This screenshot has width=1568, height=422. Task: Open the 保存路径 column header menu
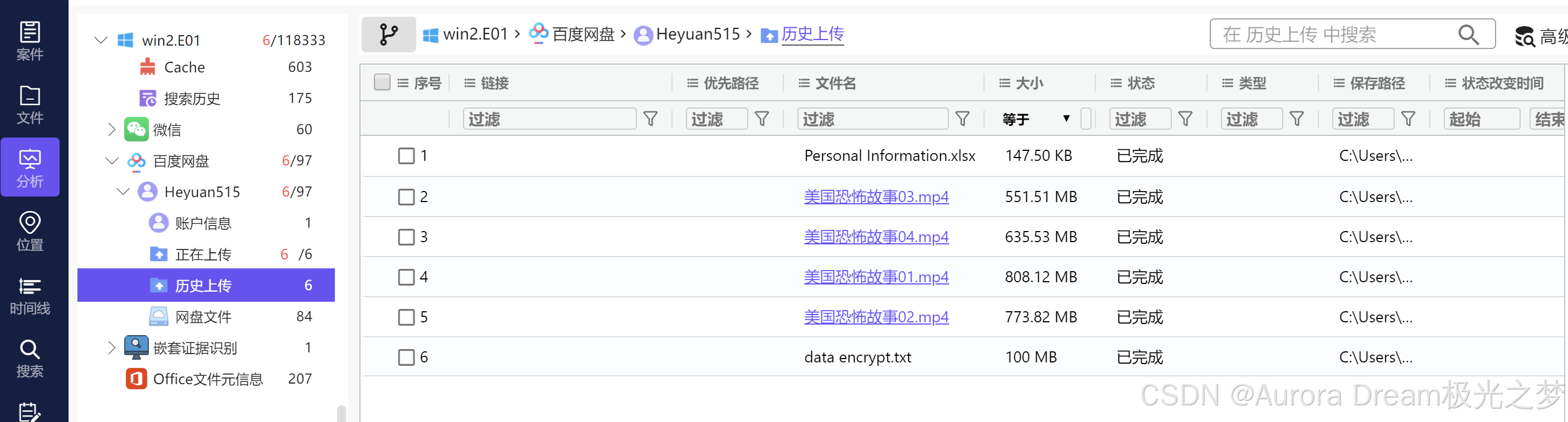click(x=1339, y=84)
